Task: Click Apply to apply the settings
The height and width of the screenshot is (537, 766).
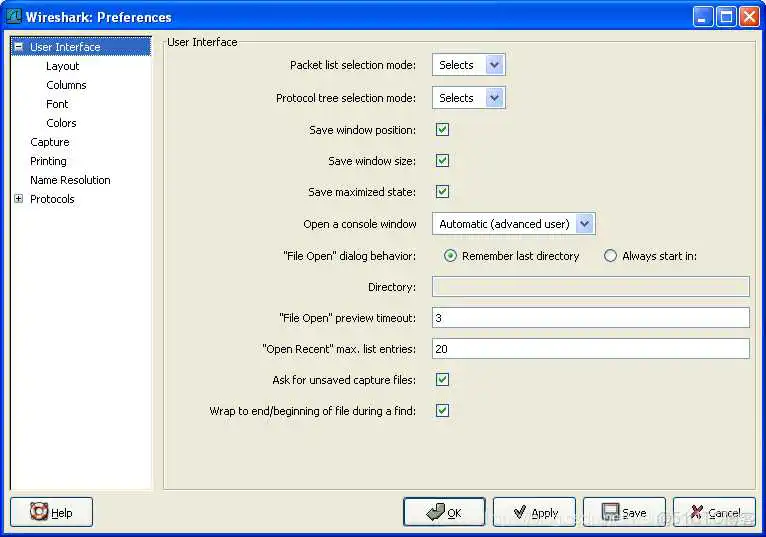Action: (534, 512)
